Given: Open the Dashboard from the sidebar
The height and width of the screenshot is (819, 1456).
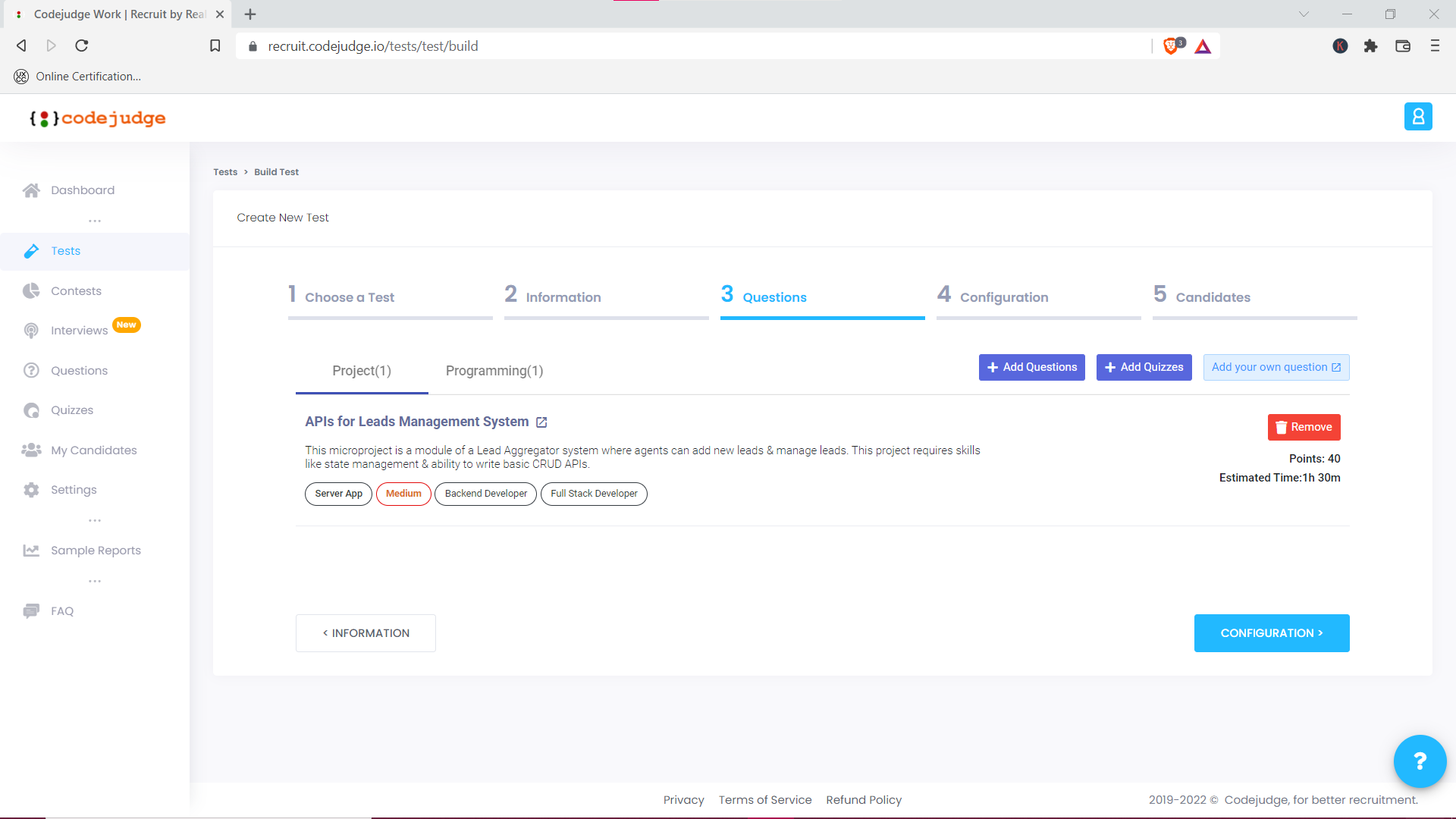Looking at the screenshot, I should coord(82,190).
